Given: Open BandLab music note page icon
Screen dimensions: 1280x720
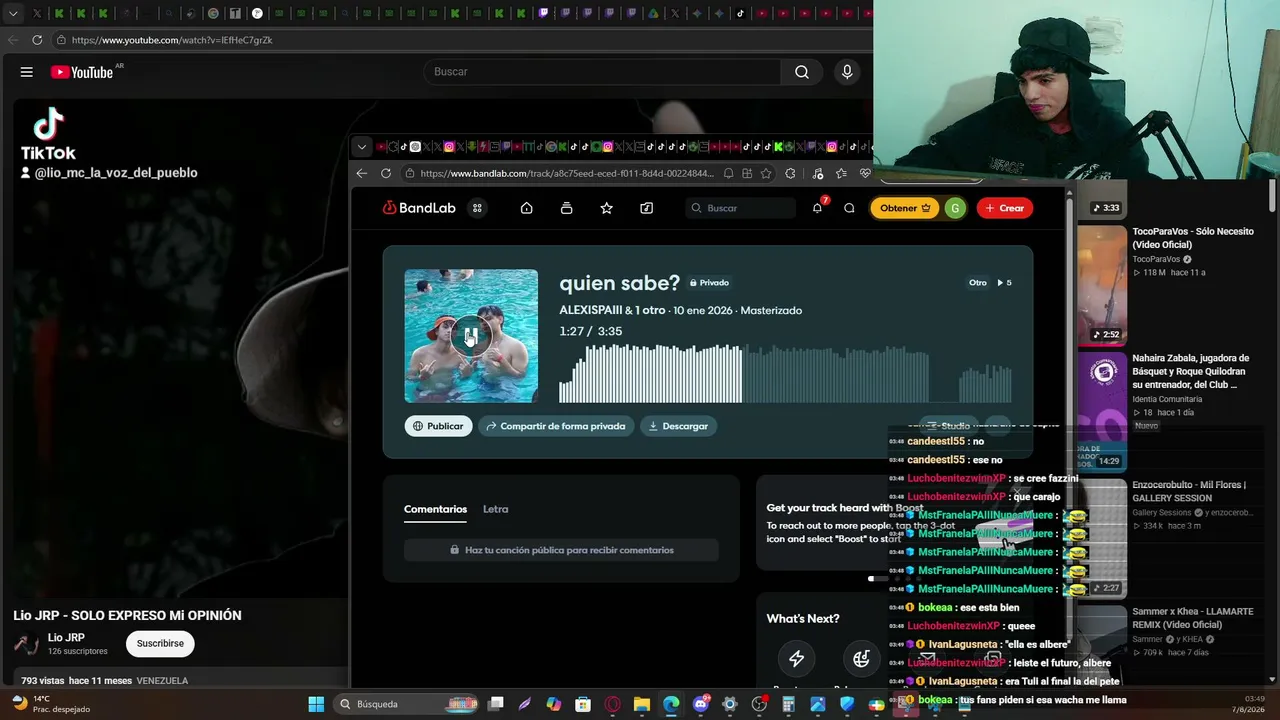Looking at the screenshot, I should click(x=647, y=208).
